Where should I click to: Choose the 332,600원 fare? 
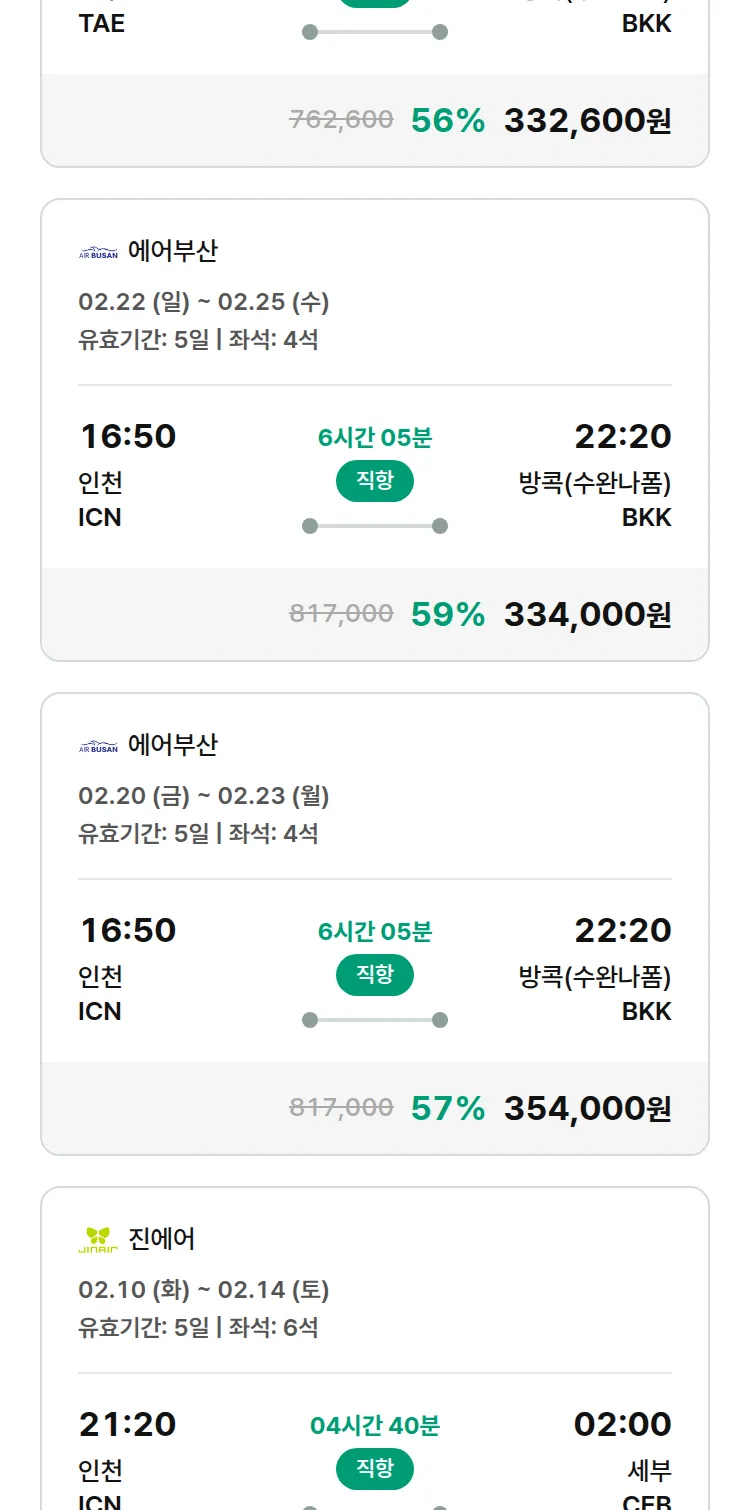pos(587,120)
